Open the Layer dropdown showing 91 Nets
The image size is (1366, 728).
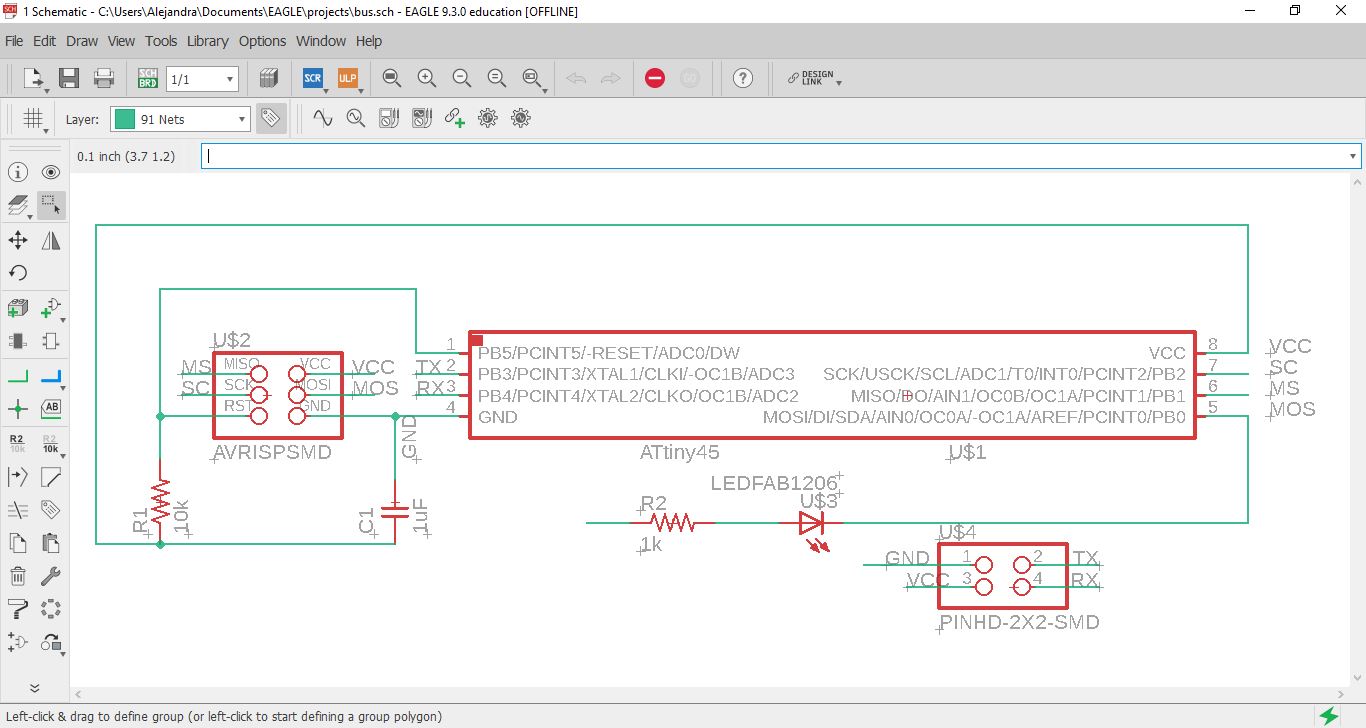[x=180, y=119]
